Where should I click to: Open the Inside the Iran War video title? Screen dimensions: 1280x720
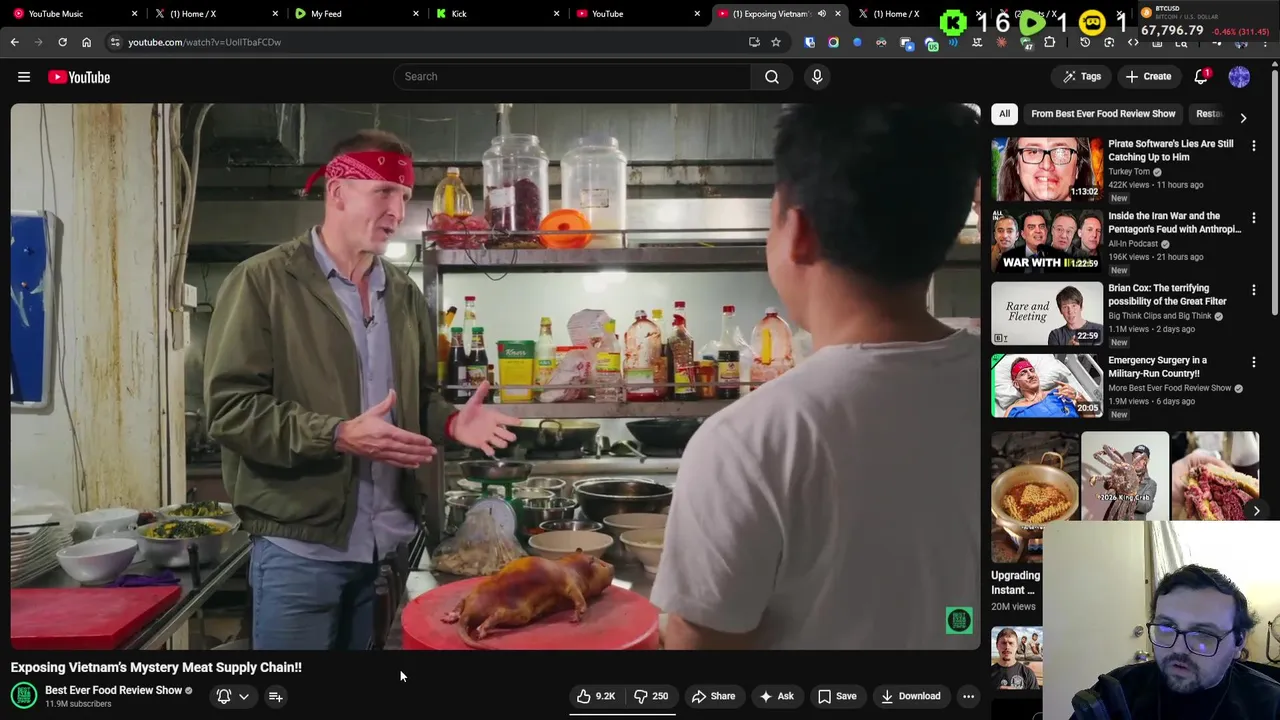[x=1174, y=222]
